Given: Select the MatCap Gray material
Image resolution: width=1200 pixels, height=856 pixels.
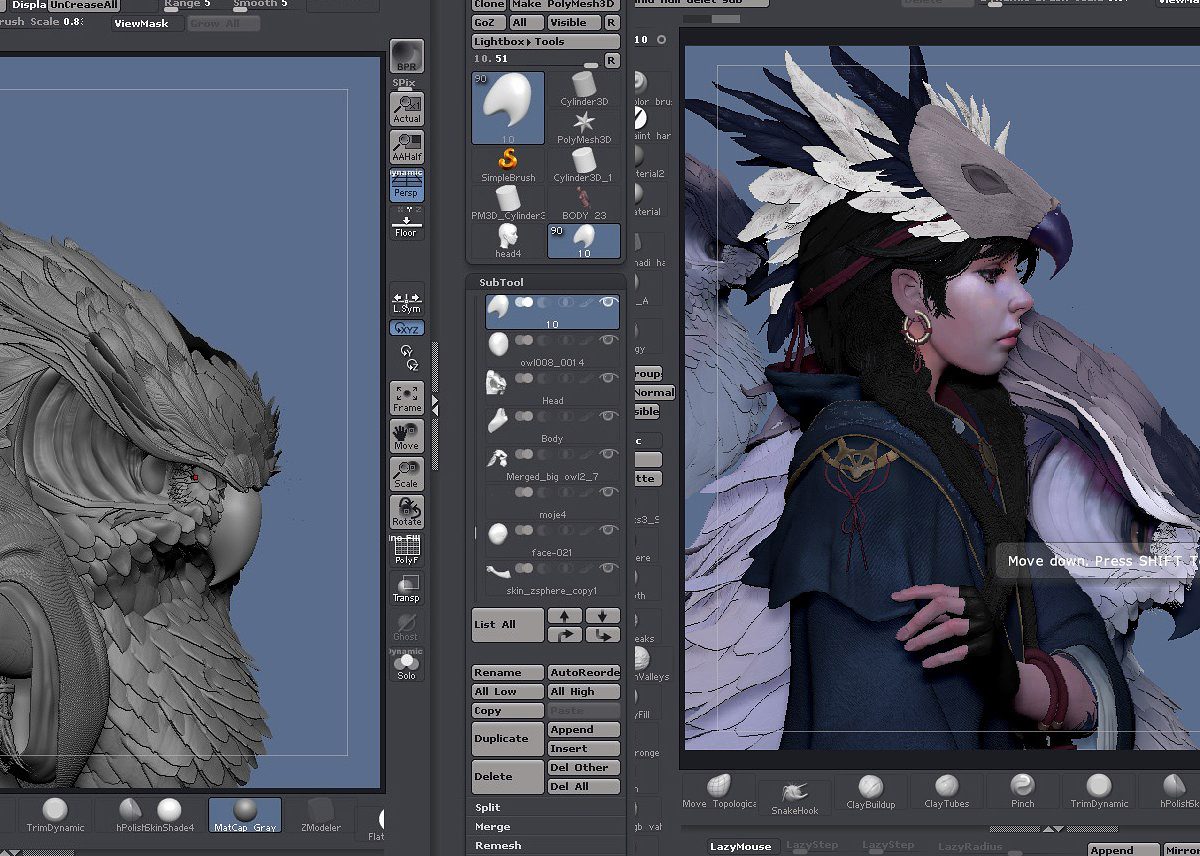Looking at the screenshot, I should pyautogui.click(x=245, y=815).
